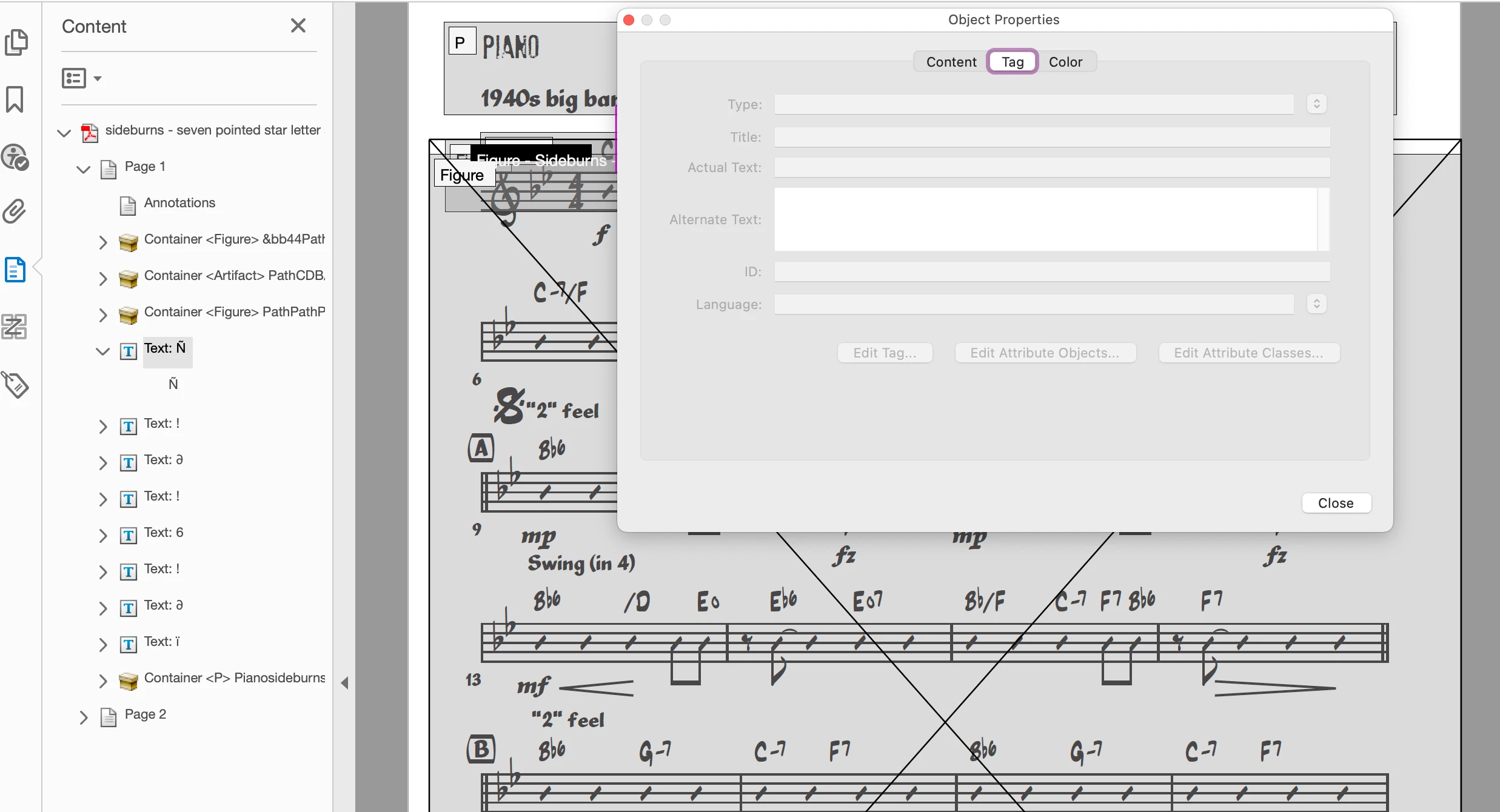
Task: Open the Tags panel sidebar icon
Action: point(15,384)
